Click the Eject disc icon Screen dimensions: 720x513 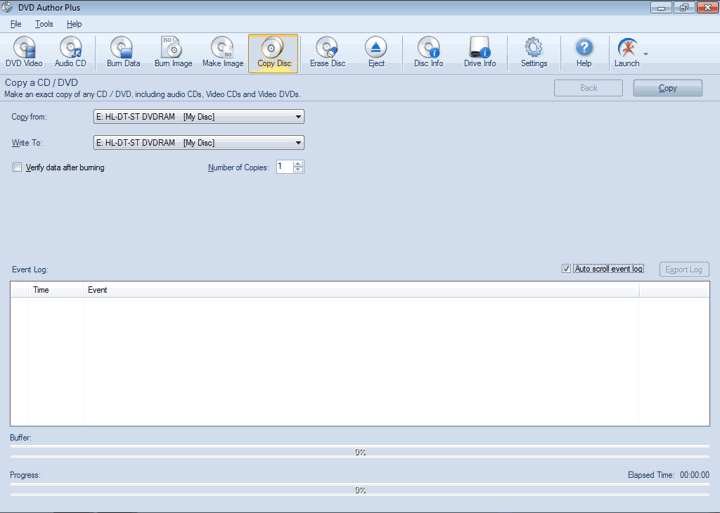click(x=376, y=53)
